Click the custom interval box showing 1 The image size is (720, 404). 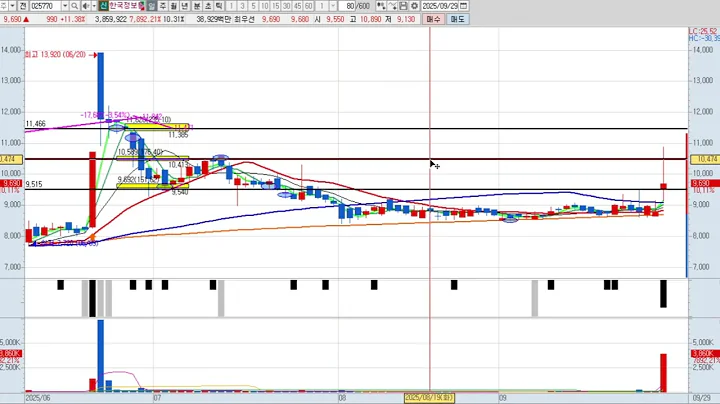tap(322, 6)
